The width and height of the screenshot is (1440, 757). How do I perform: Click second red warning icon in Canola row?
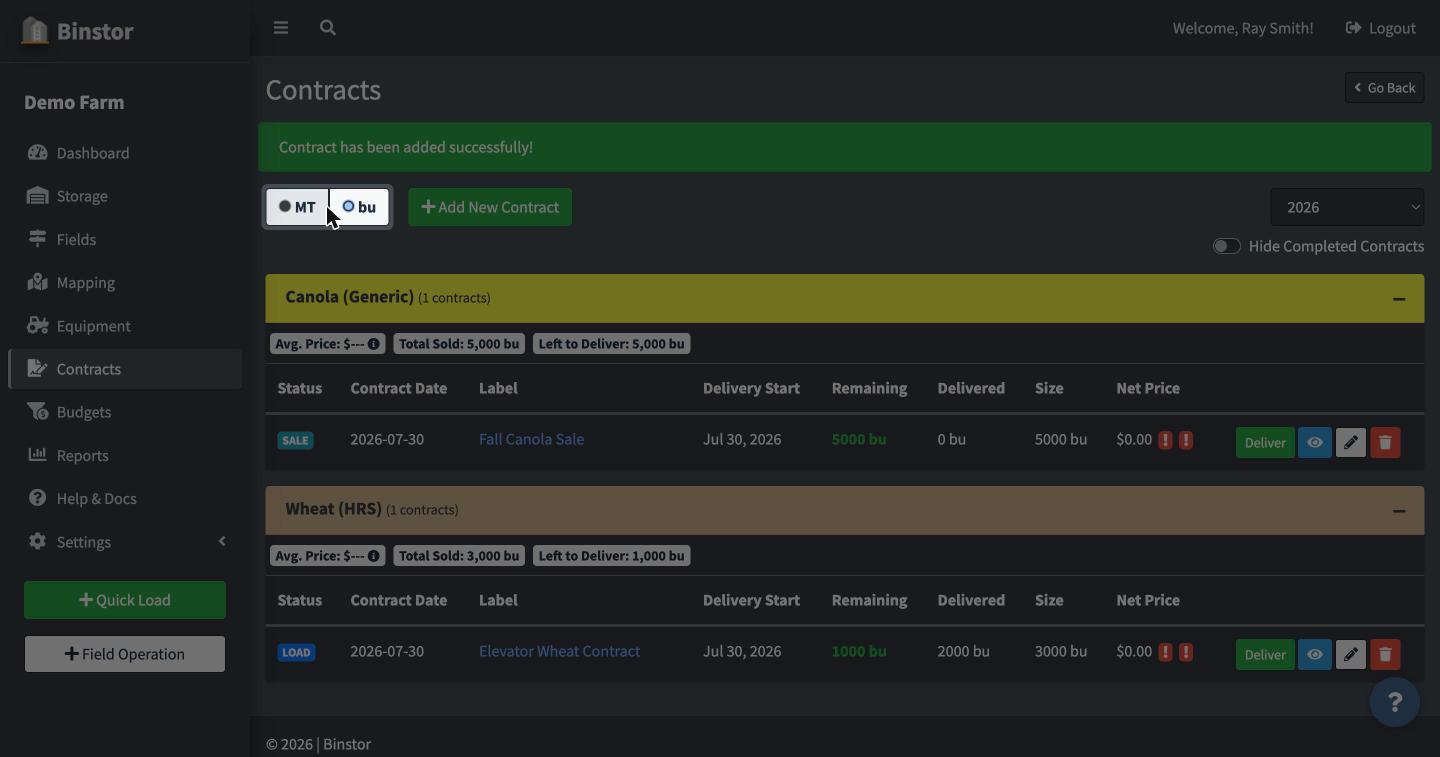pos(1186,440)
